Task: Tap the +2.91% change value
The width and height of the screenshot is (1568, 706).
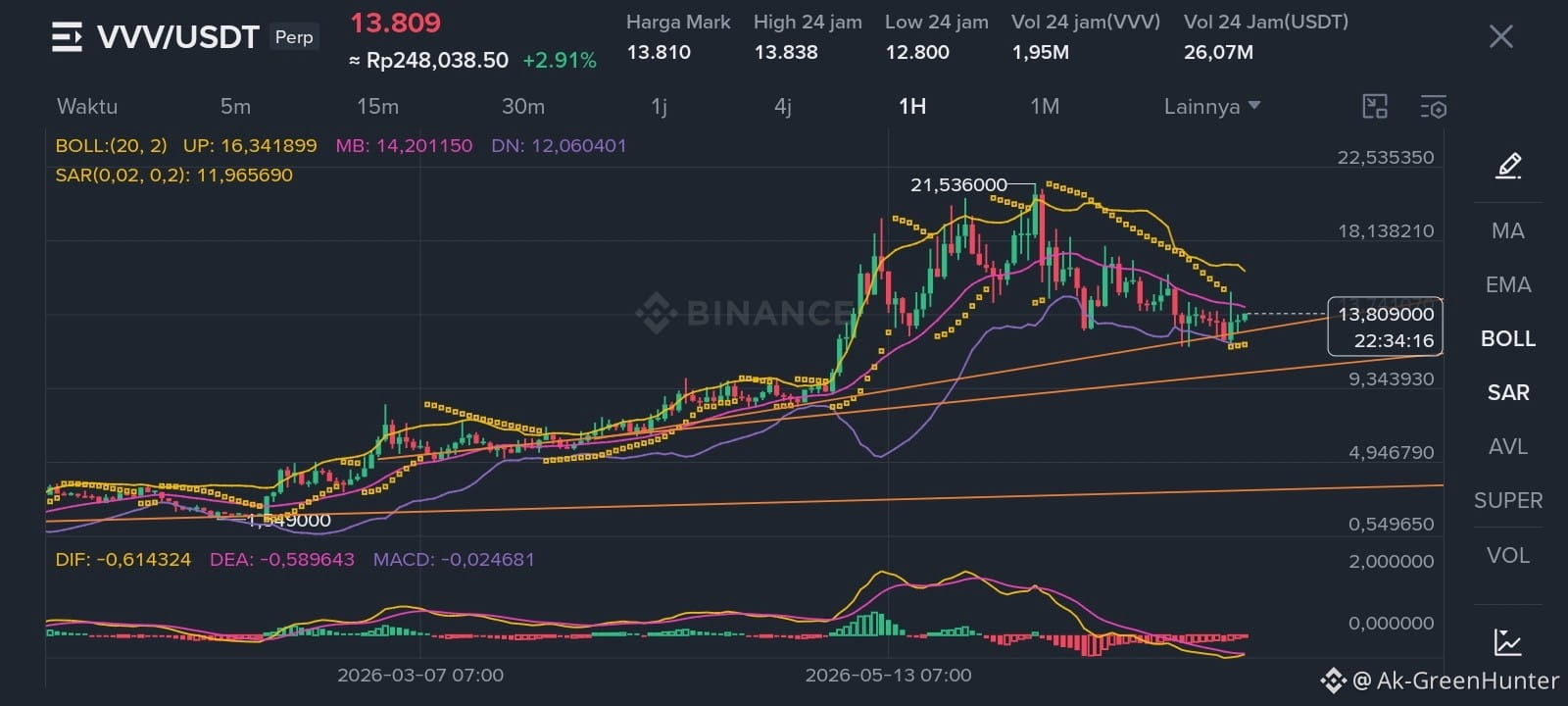Action: coord(560,60)
